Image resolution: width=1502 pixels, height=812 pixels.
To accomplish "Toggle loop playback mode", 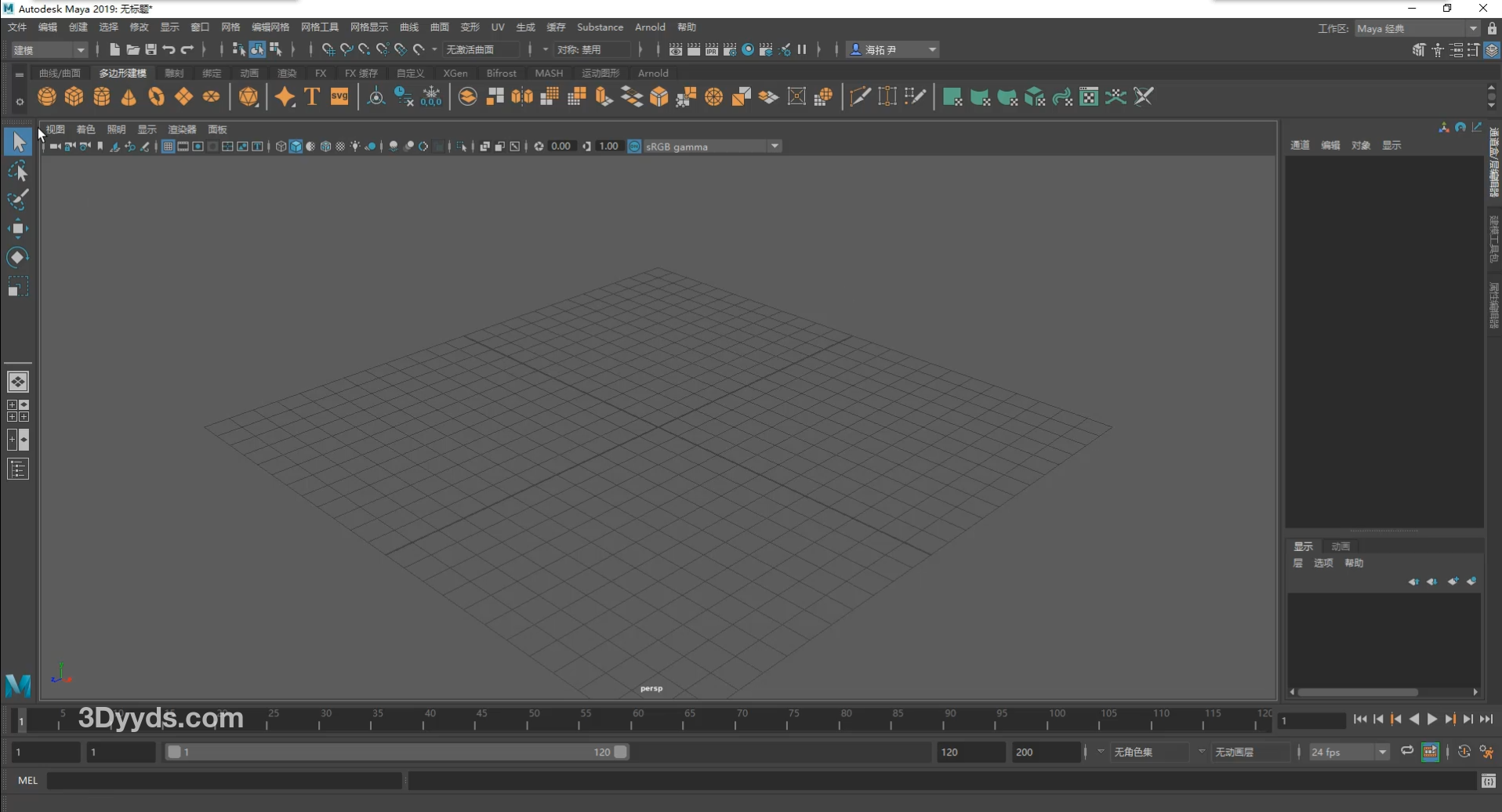I will 1407,752.
